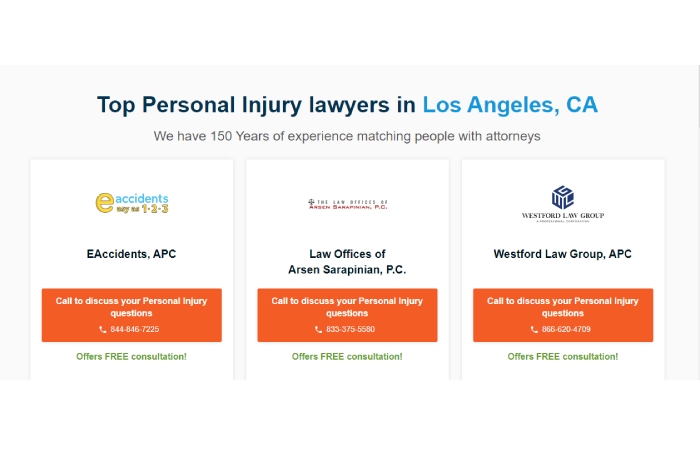Viewport: 700px width, 450px height.
Task: Select the 866-620-4709 phone number
Action: (x=566, y=329)
